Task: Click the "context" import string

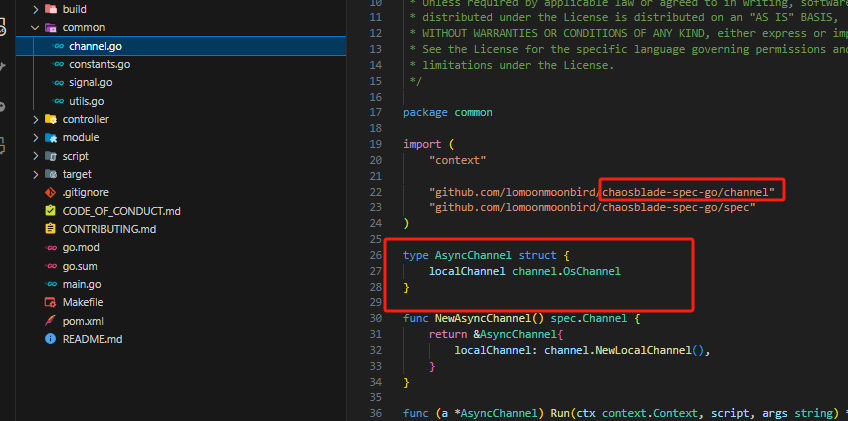Action: tap(458, 160)
